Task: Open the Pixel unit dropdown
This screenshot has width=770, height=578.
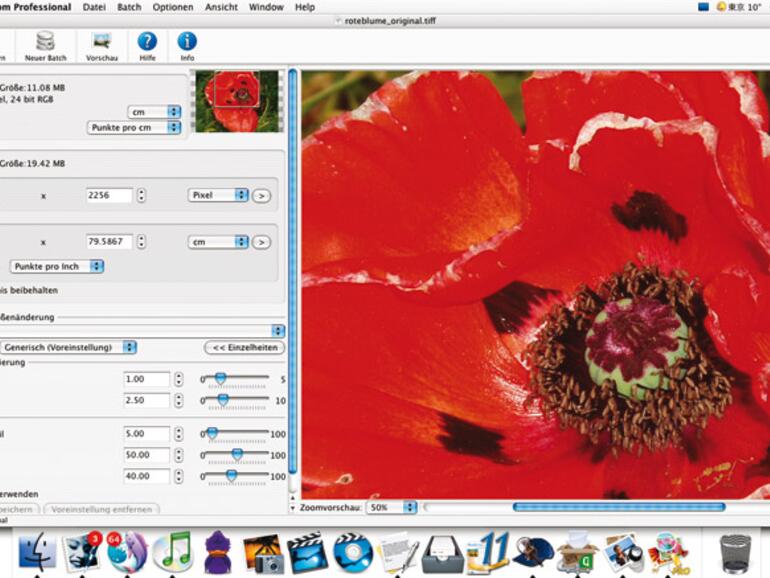Action: [x=218, y=195]
